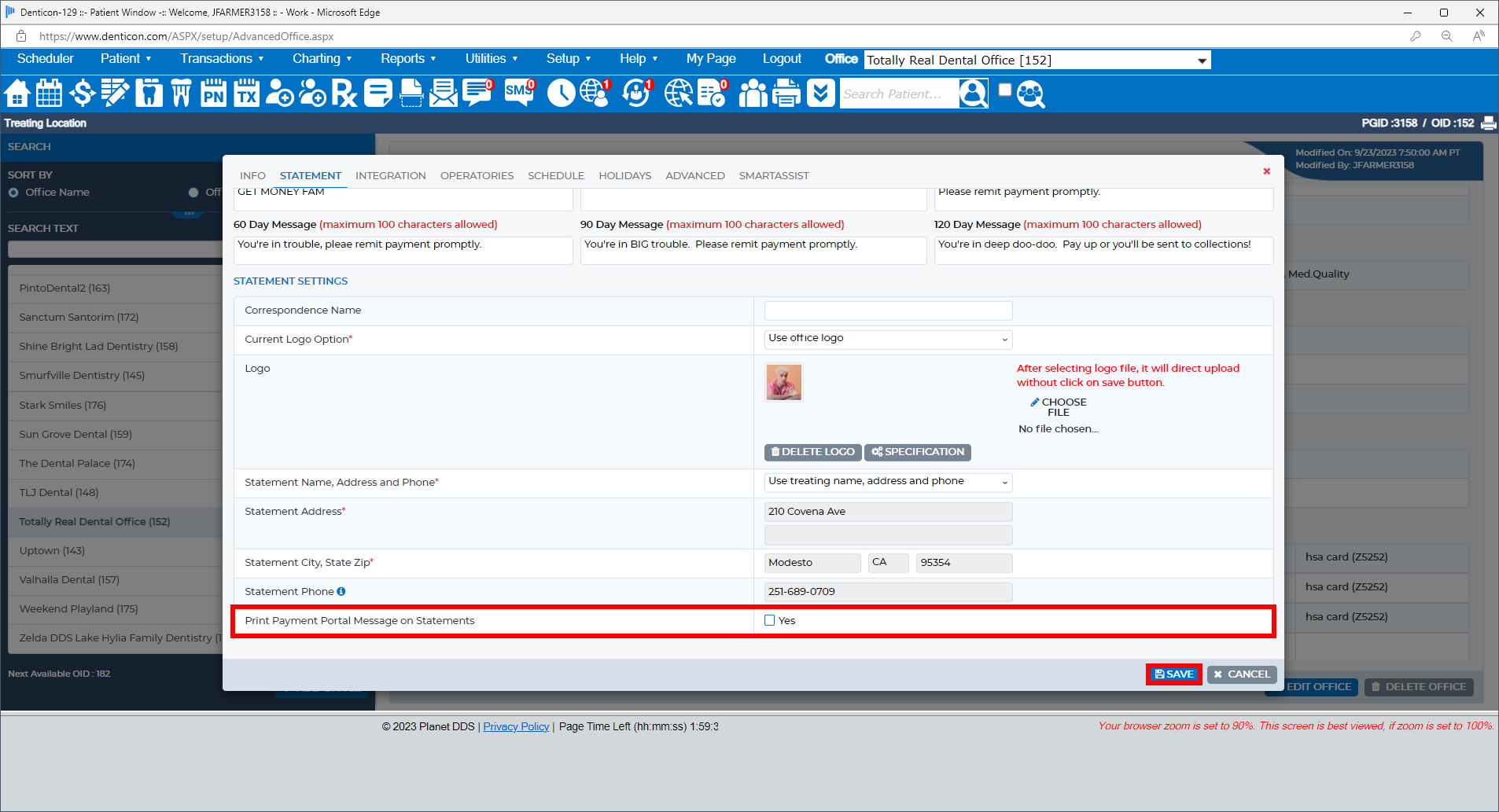The image size is (1499, 812).
Task: Click the SAVE button
Action: pos(1173,674)
